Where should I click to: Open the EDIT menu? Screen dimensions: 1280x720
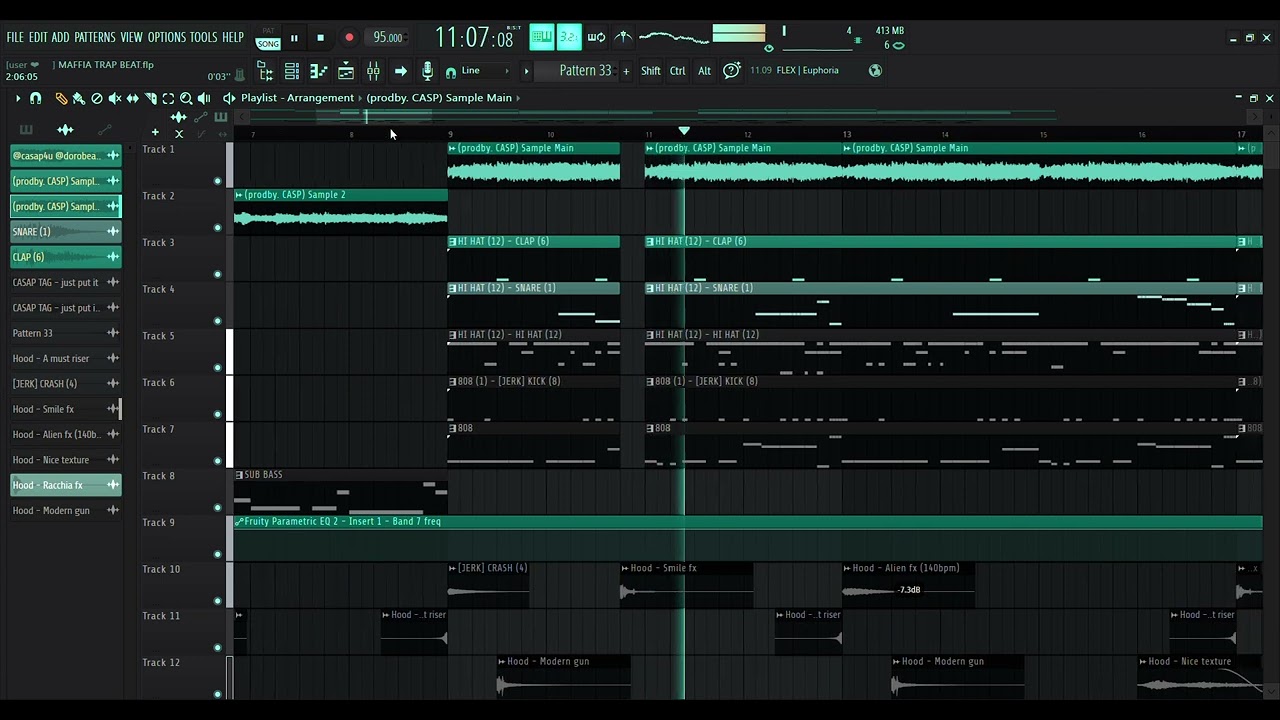click(x=38, y=37)
